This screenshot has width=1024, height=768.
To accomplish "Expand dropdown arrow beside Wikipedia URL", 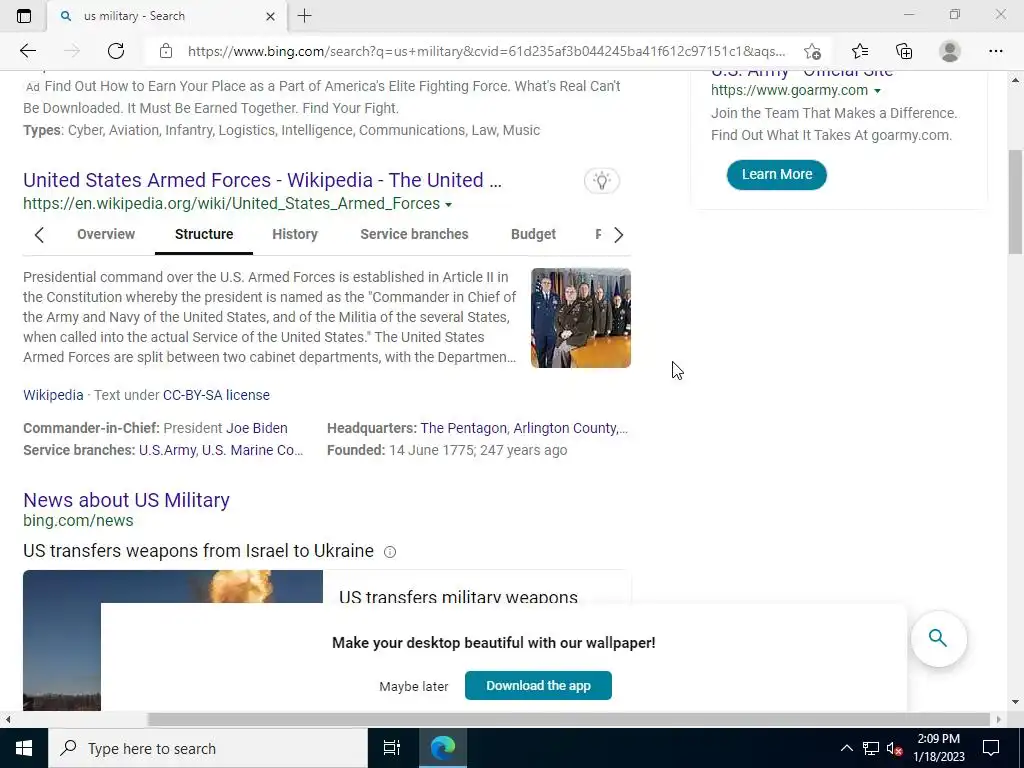I will (449, 205).
